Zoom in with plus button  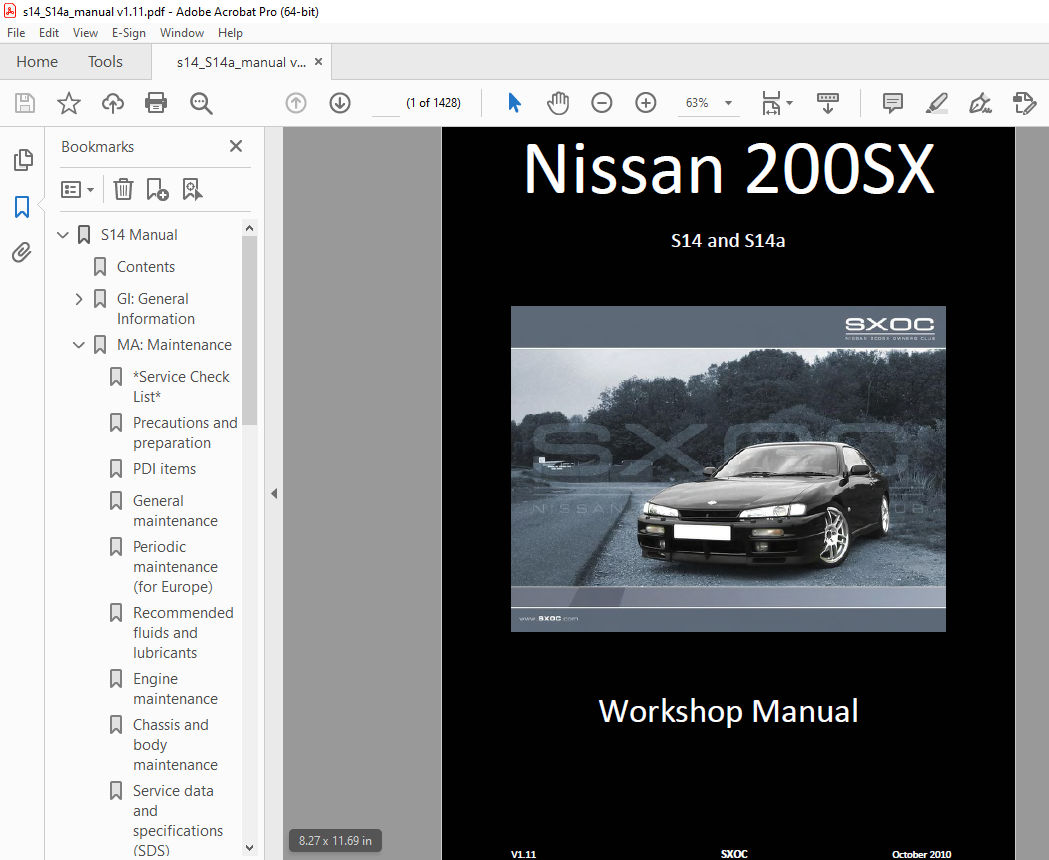(646, 103)
